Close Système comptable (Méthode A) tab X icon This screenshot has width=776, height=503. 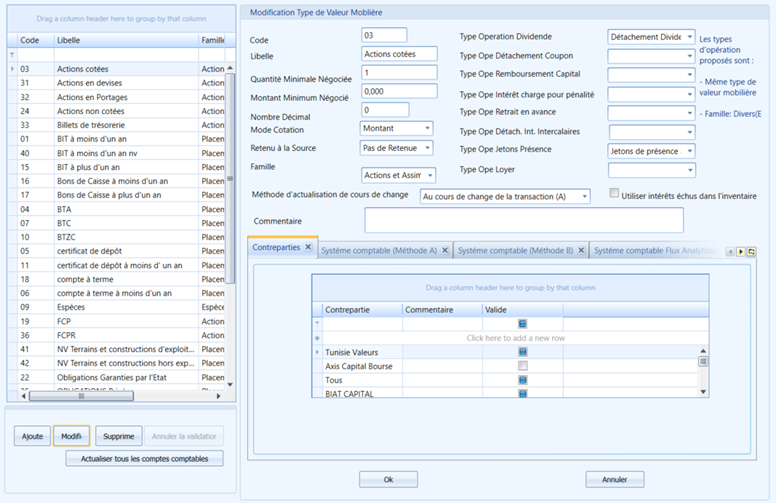(x=445, y=251)
